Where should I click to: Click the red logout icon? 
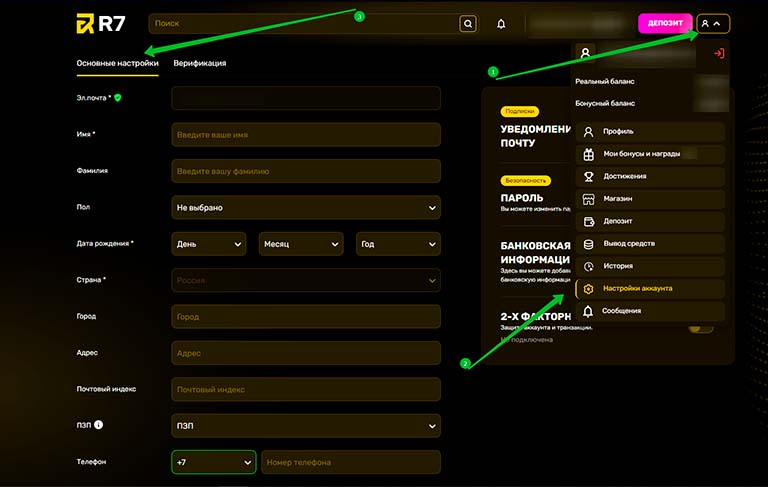pyautogui.click(x=718, y=53)
